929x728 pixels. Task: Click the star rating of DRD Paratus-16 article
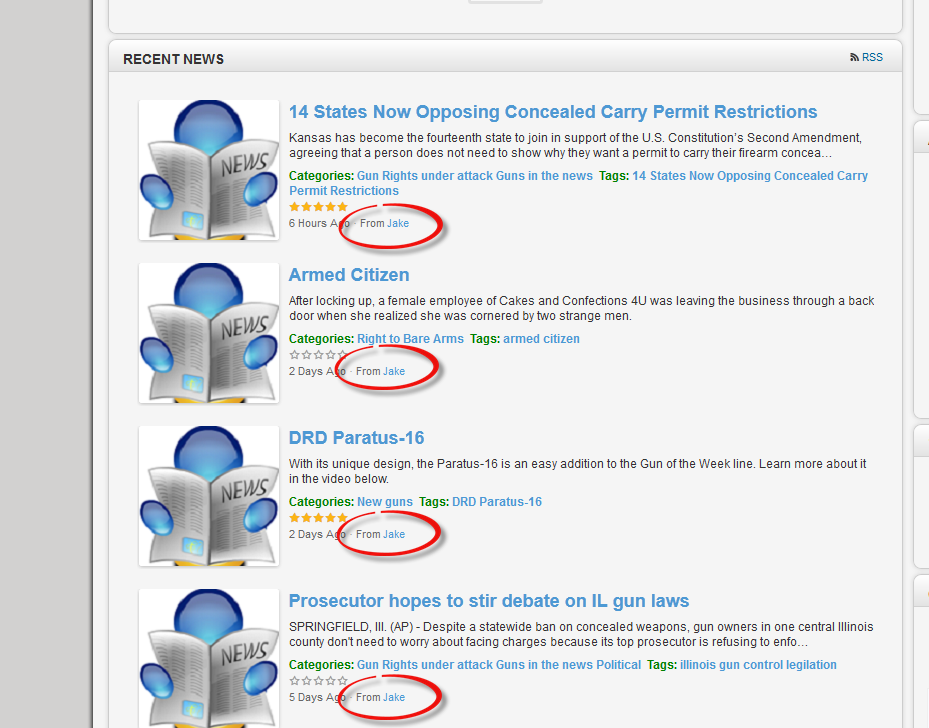click(x=318, y=518)
